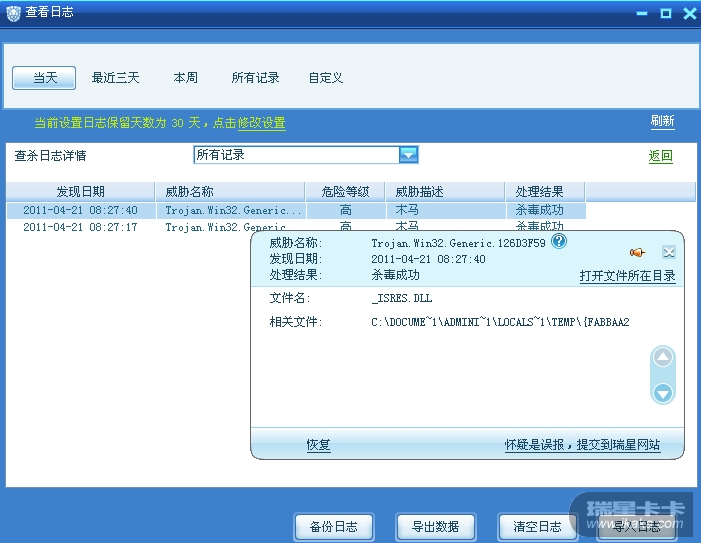The image size is (701, 543).
Task: Maximize the 查看日志 window
Action: click(666, 13)
